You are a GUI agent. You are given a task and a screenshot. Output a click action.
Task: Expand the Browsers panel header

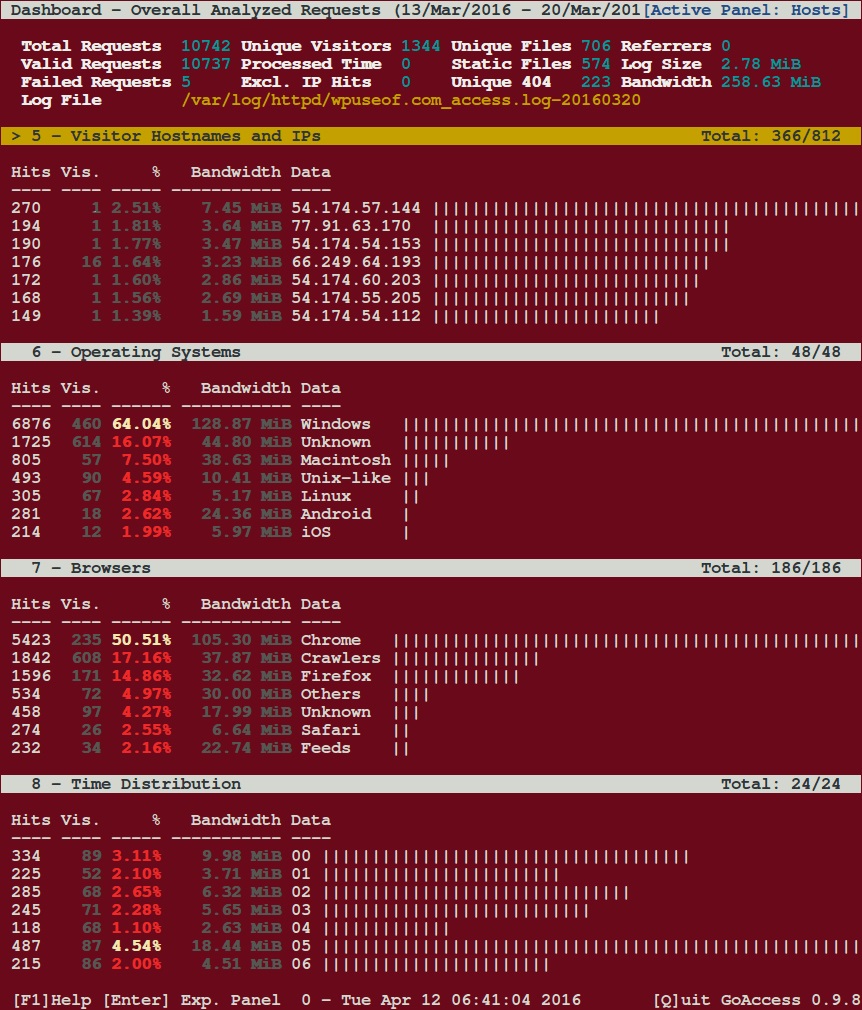[431, 567]
